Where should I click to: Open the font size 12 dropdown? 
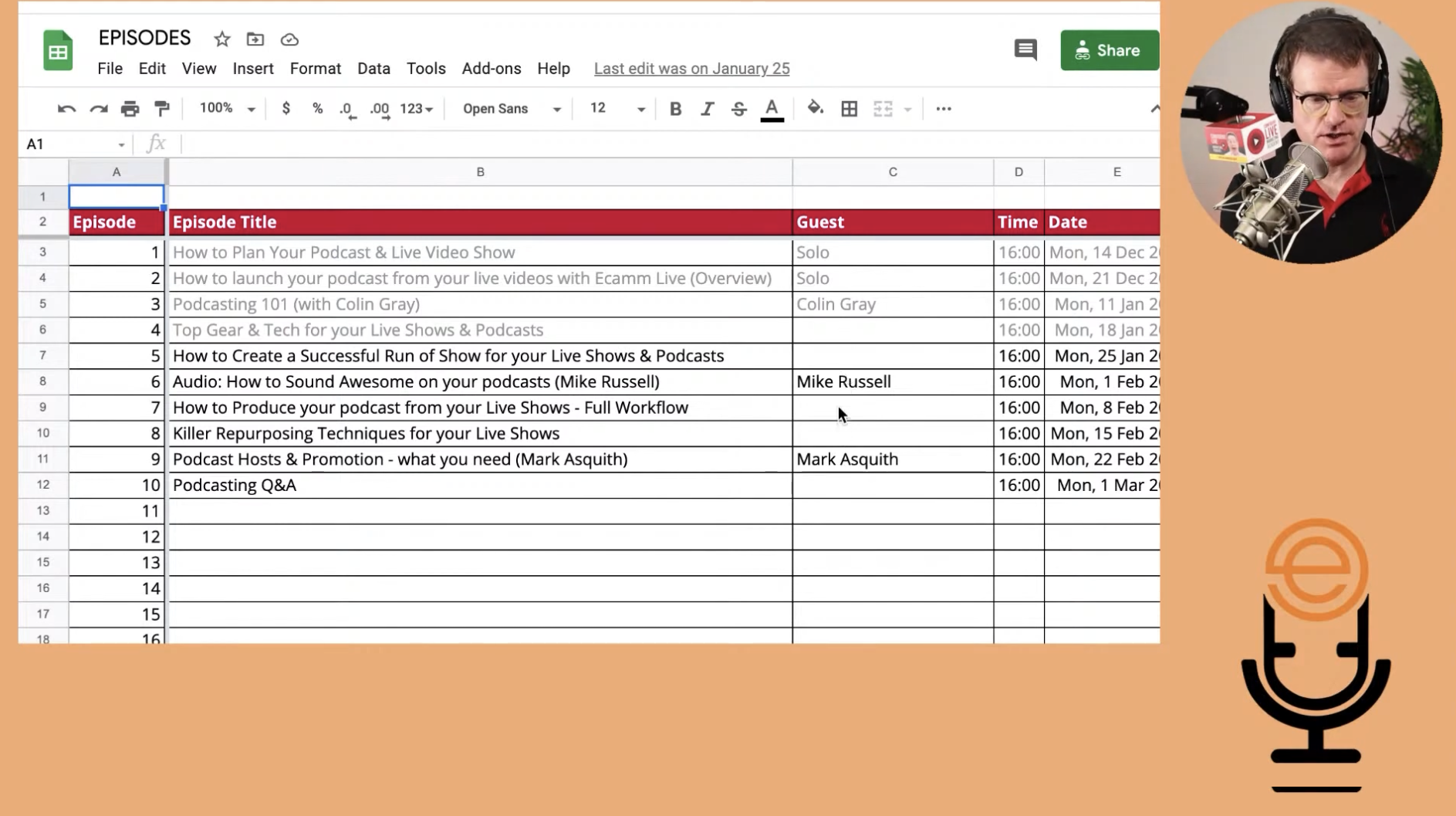tap(617, 109)
